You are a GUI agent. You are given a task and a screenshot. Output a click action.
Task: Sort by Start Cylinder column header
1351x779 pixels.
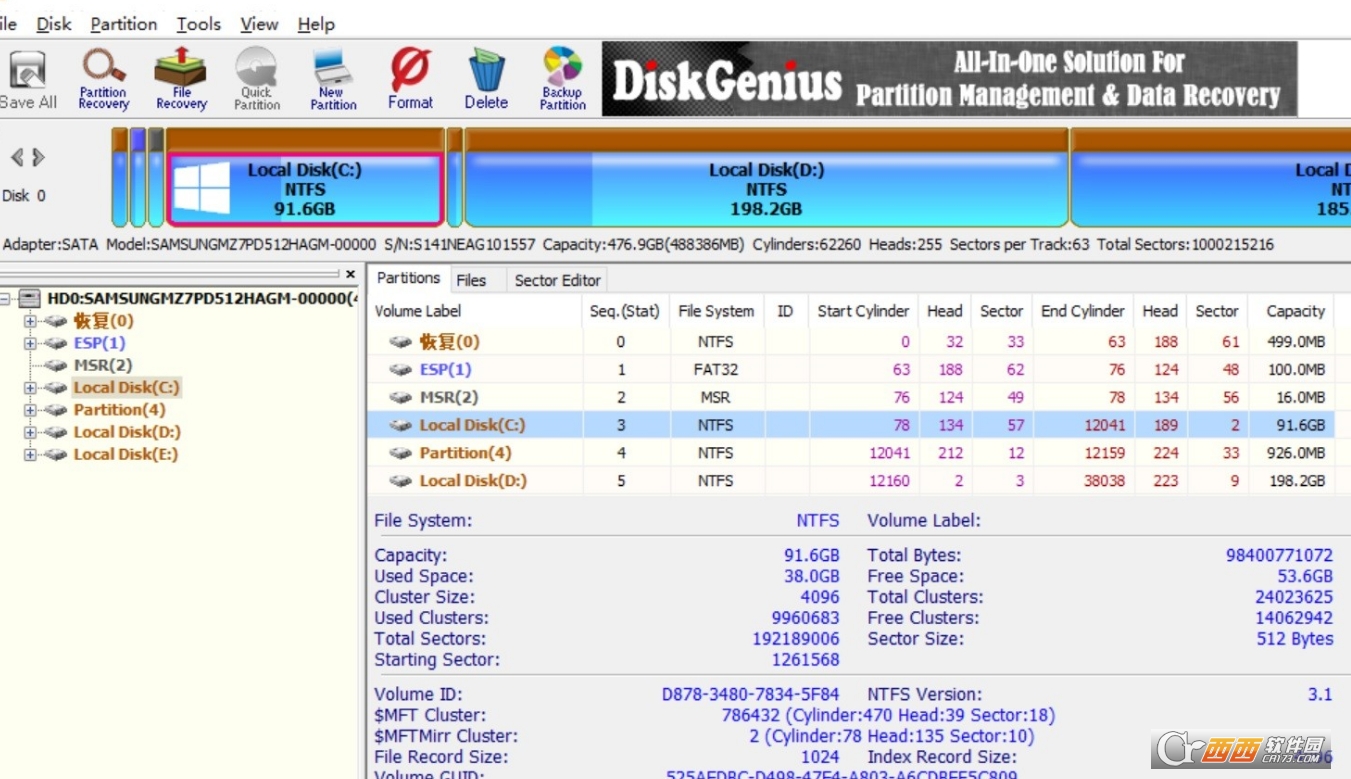[x=863, y=311]
